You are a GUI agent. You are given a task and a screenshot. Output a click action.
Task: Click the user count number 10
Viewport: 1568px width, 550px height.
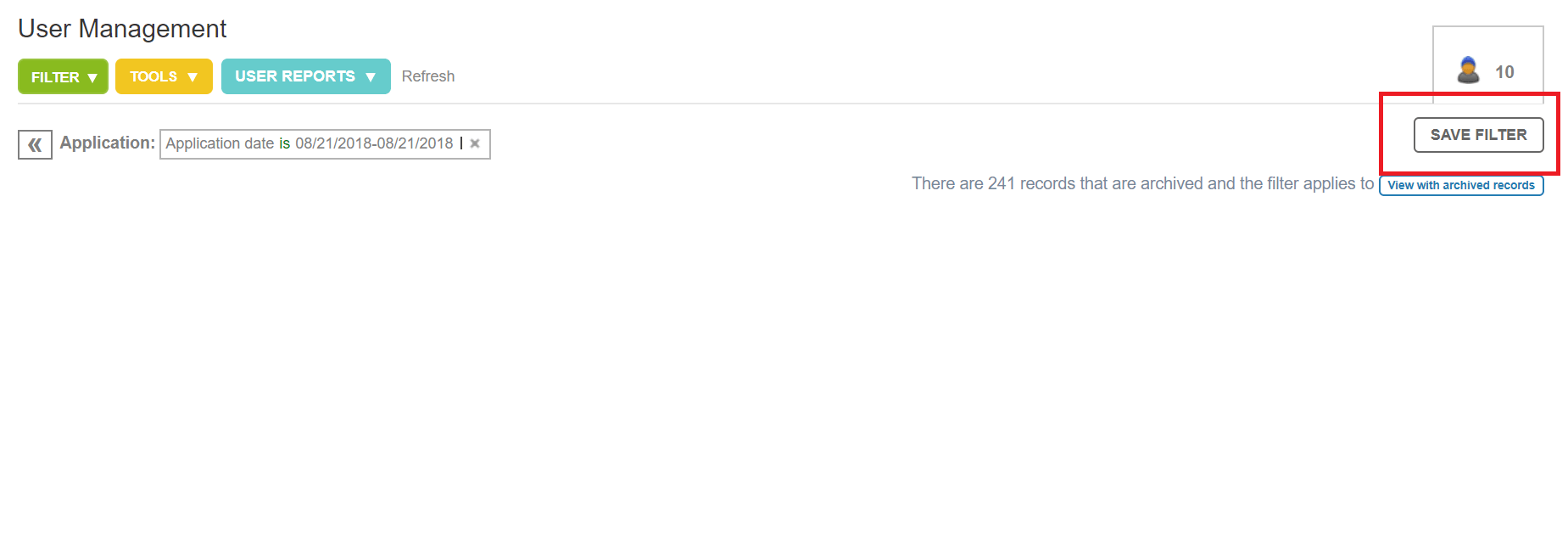tap(1504, 72)
